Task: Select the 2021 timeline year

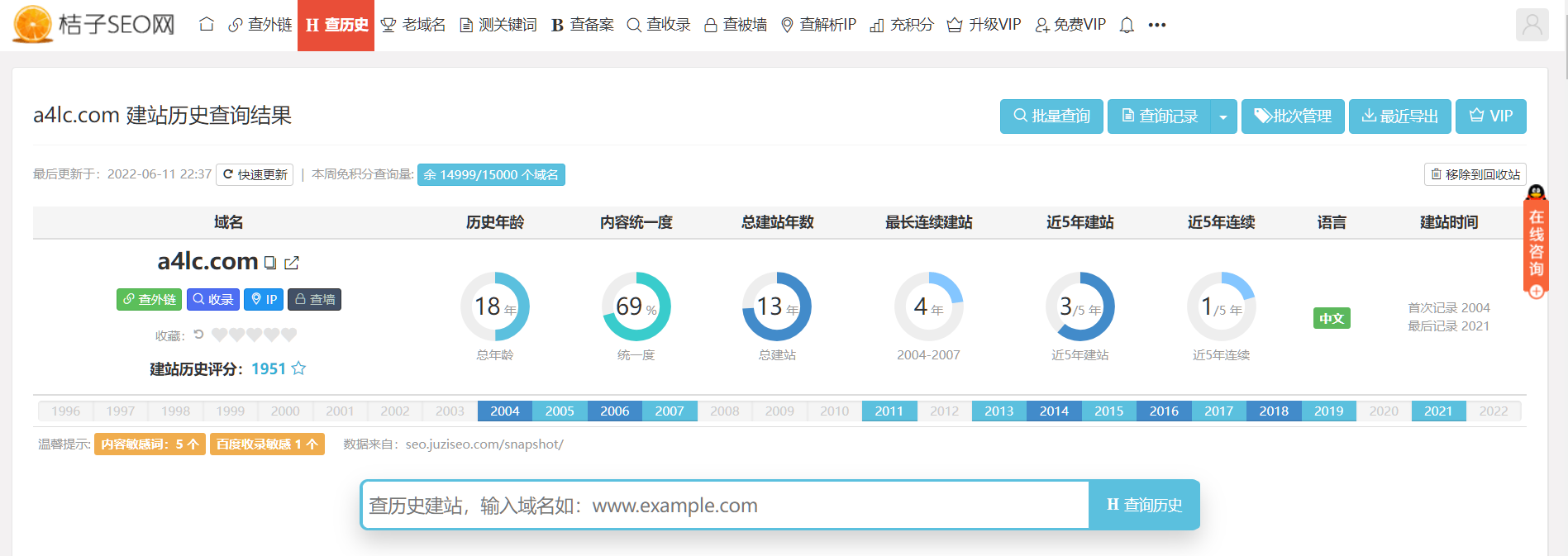Action: pos(1438,411)
